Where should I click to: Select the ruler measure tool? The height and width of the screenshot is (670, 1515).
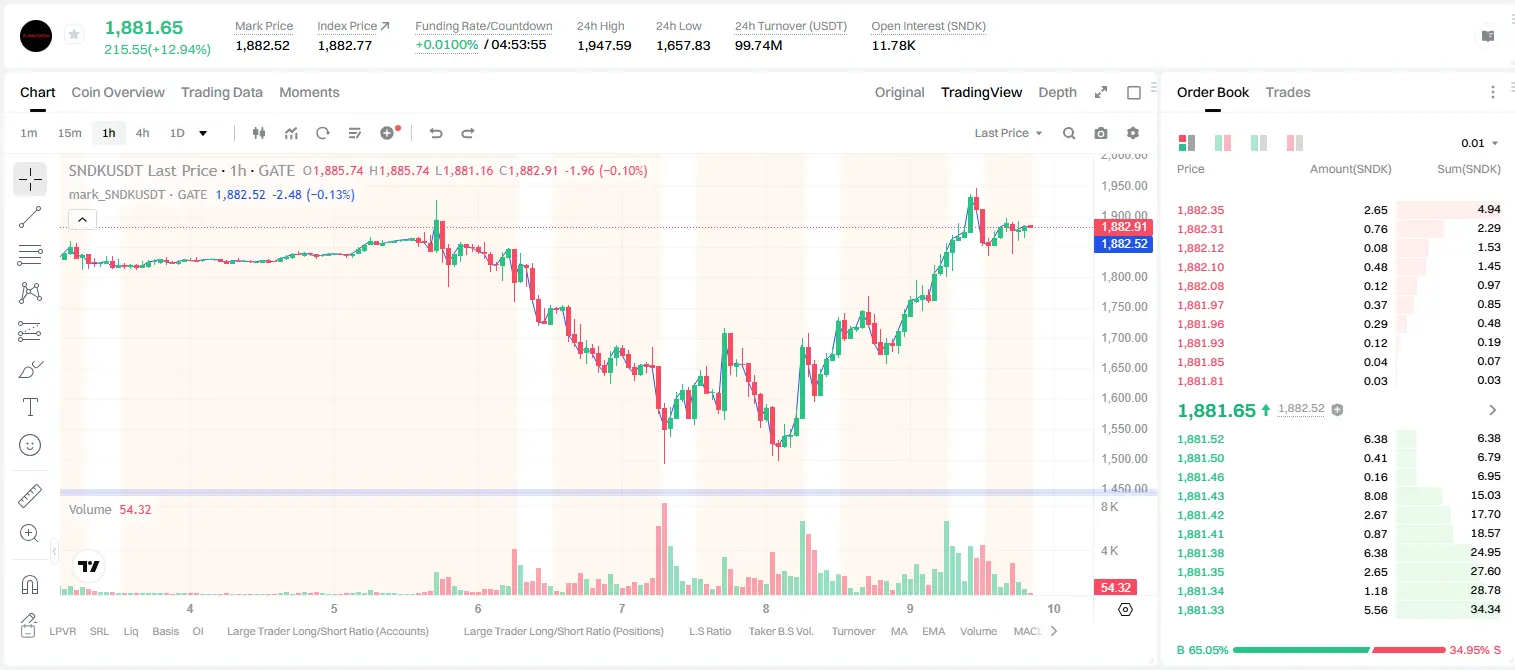pos(30,496)
